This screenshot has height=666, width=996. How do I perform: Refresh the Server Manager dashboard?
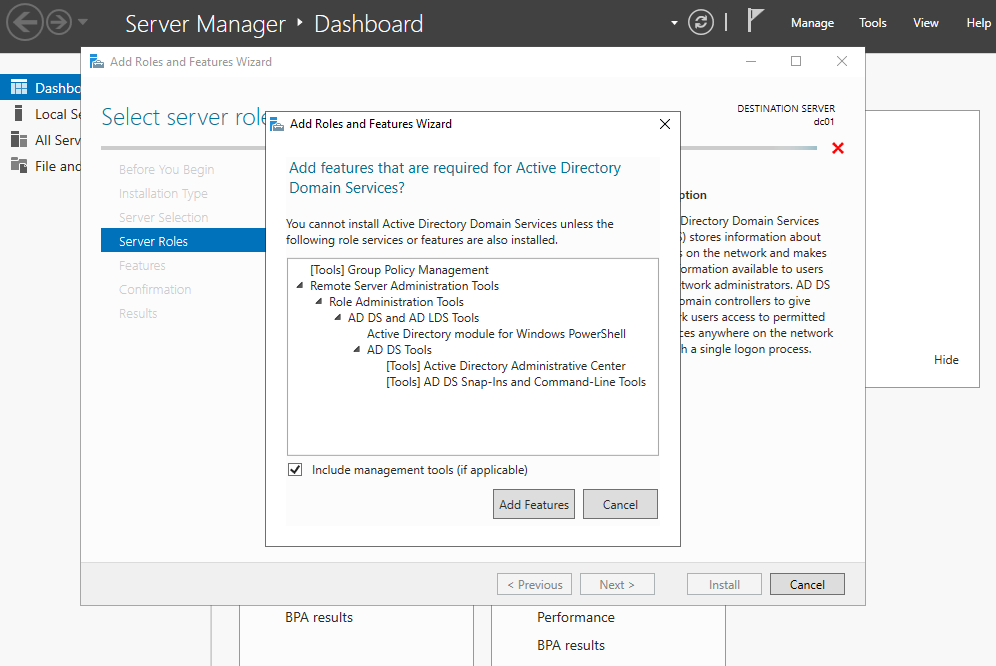[701, 23]
